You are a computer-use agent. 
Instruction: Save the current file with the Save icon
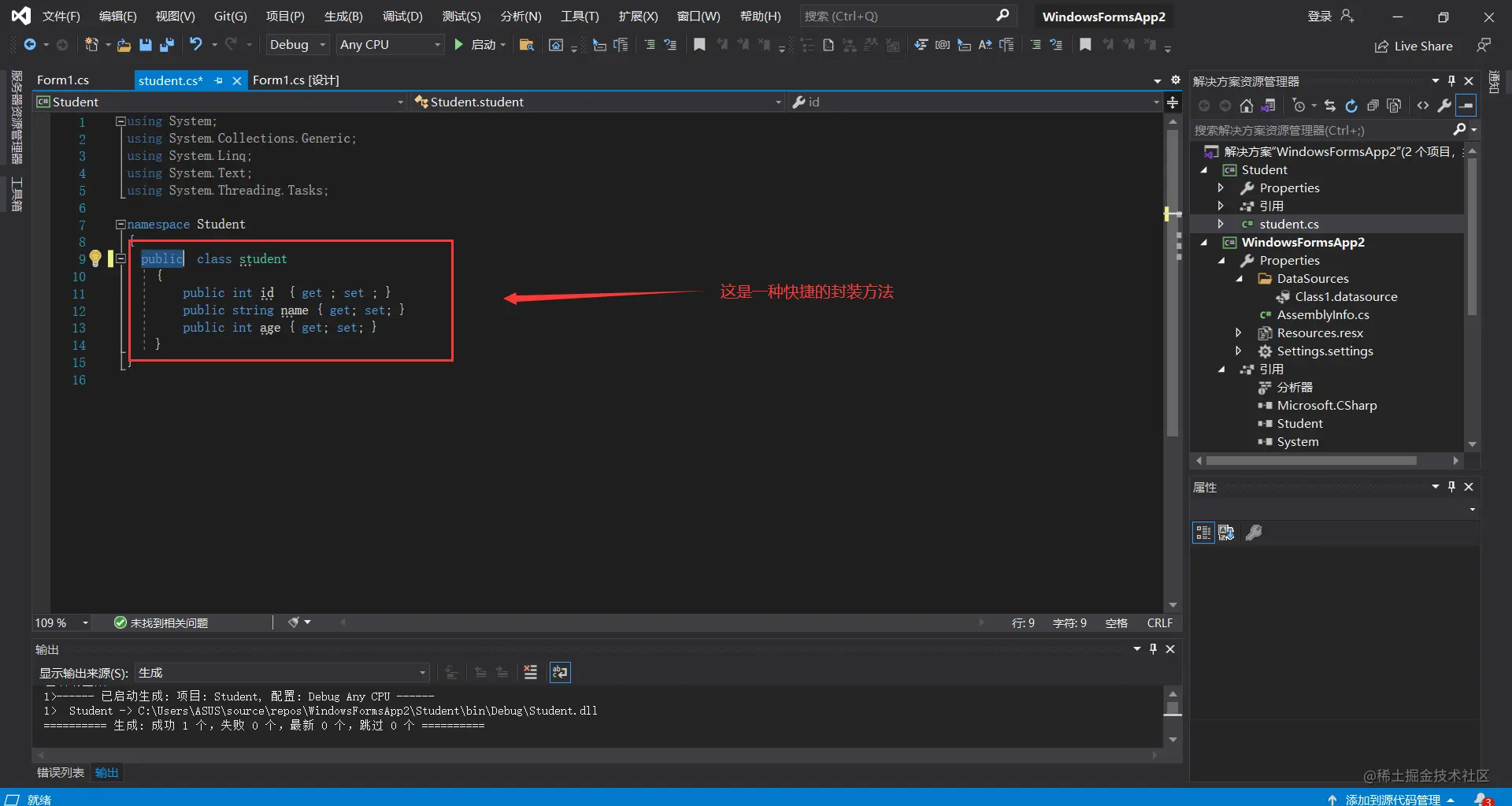[145, 45]
